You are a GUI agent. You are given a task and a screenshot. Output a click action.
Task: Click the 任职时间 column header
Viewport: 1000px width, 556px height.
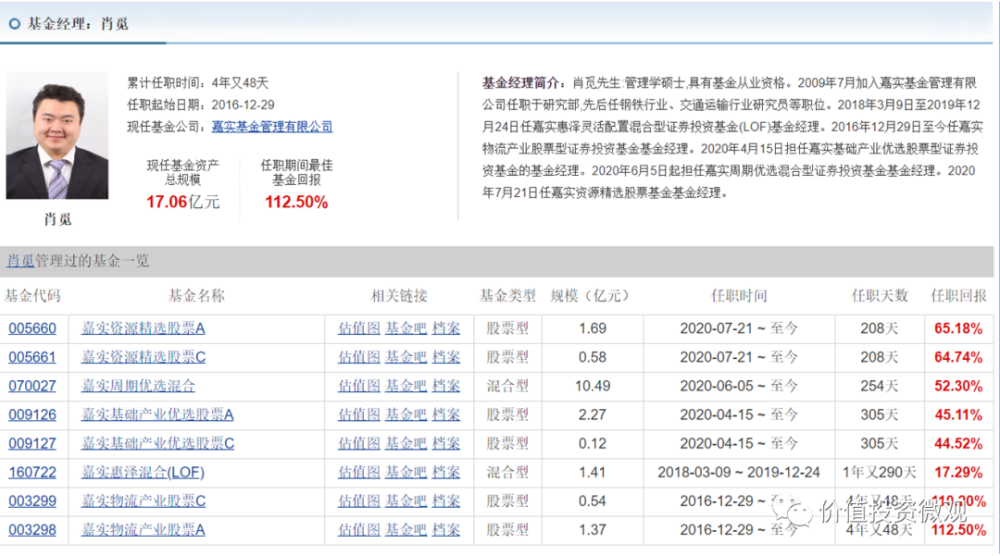point(739,296)
